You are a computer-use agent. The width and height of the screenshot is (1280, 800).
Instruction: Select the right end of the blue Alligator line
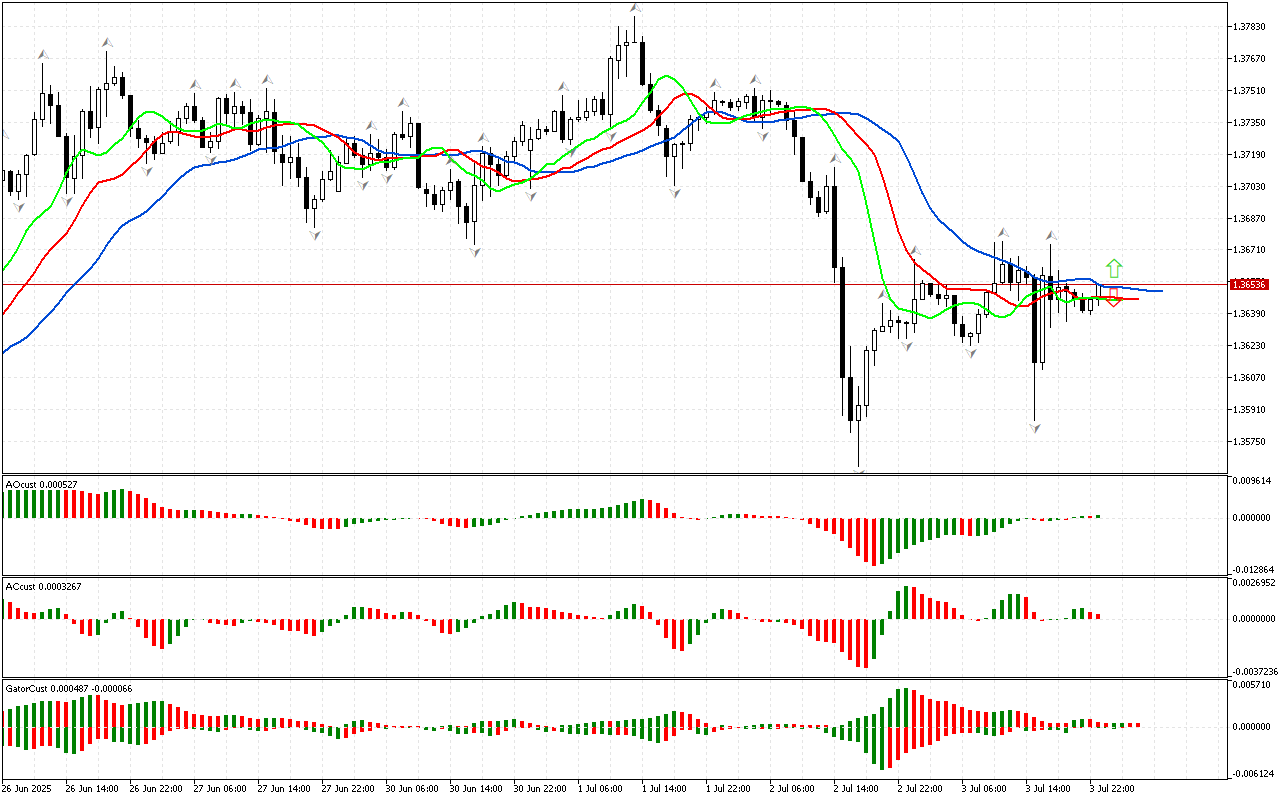coord(1160,291)
